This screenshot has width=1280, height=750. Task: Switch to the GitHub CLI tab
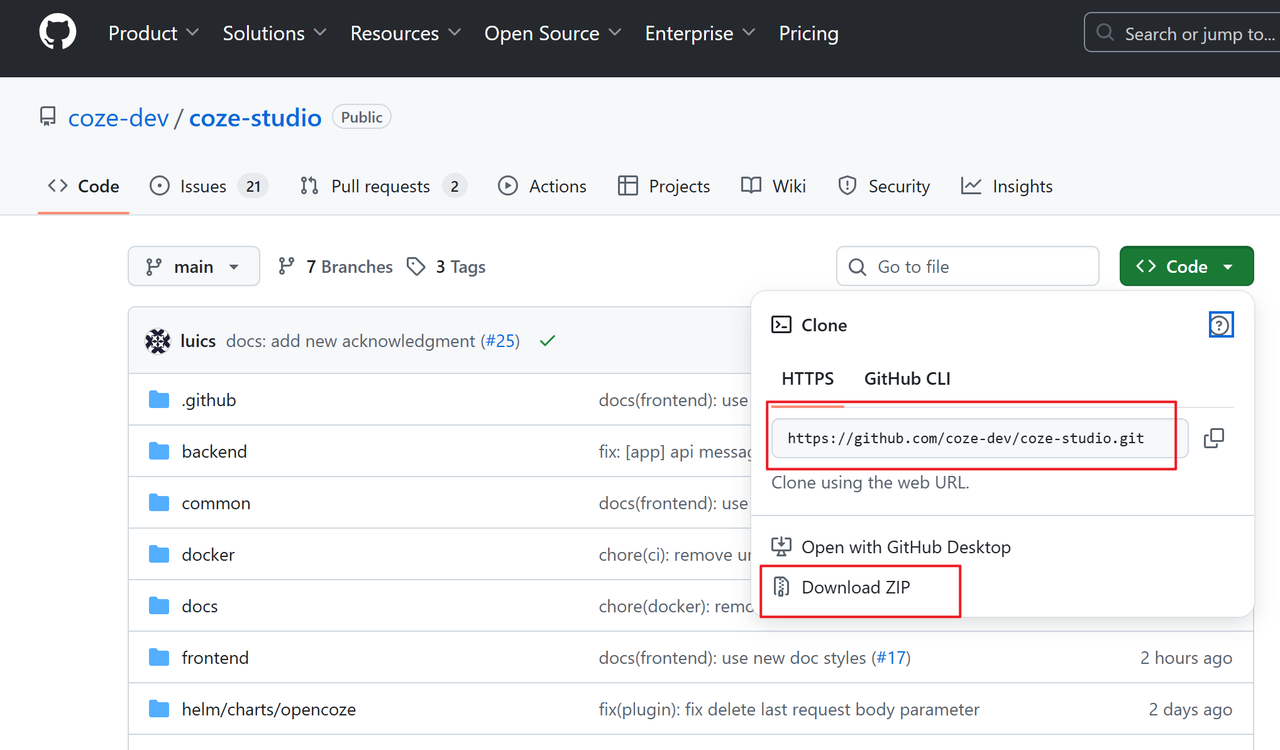907,378
